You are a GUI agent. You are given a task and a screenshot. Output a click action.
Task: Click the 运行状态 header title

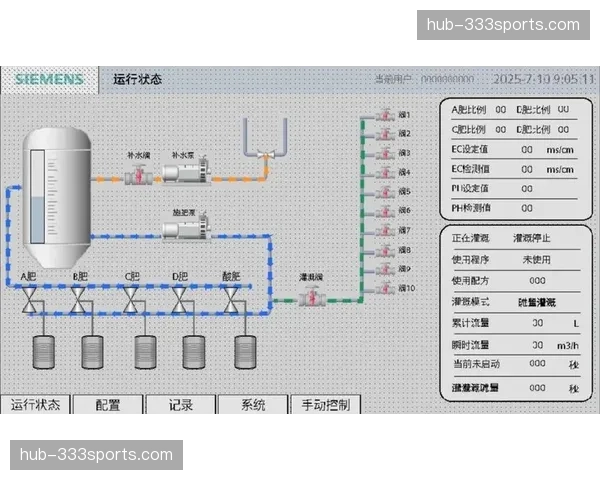(137, 79)
